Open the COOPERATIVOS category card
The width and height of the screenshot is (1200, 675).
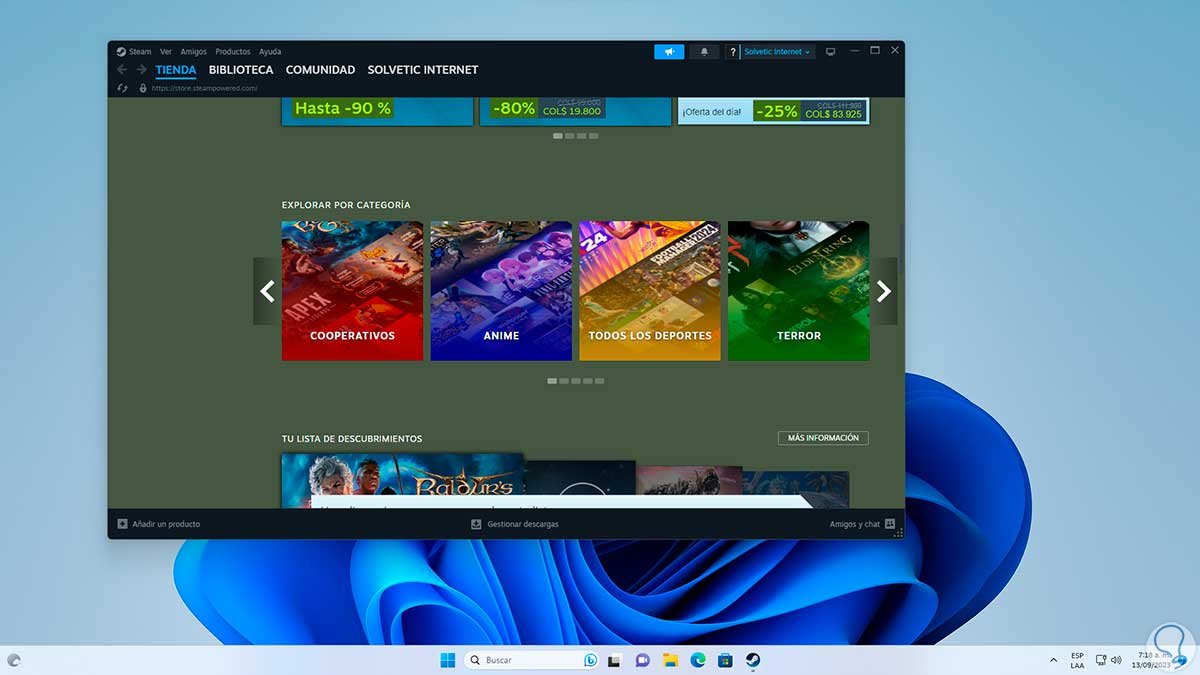pos(352,291)
